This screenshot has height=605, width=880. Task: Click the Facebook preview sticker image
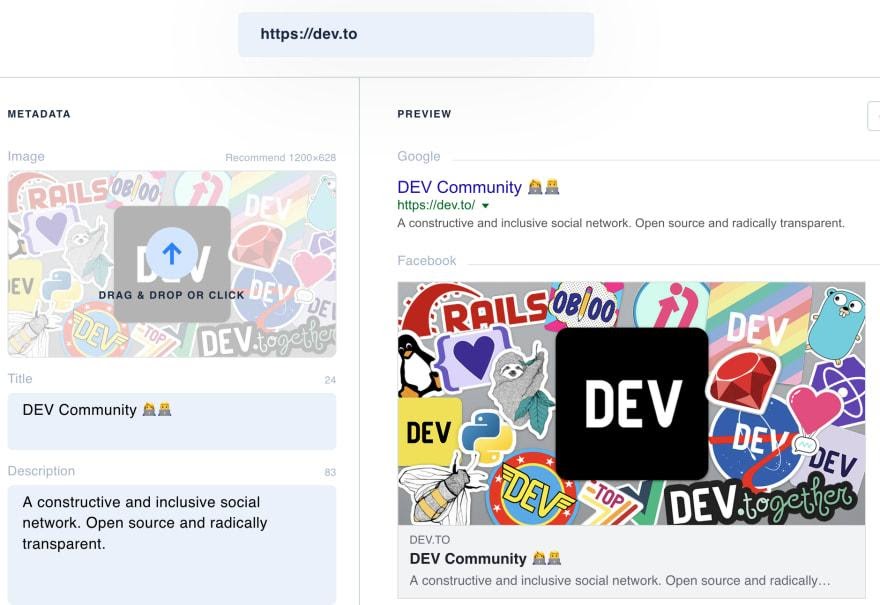pos(631,404)
